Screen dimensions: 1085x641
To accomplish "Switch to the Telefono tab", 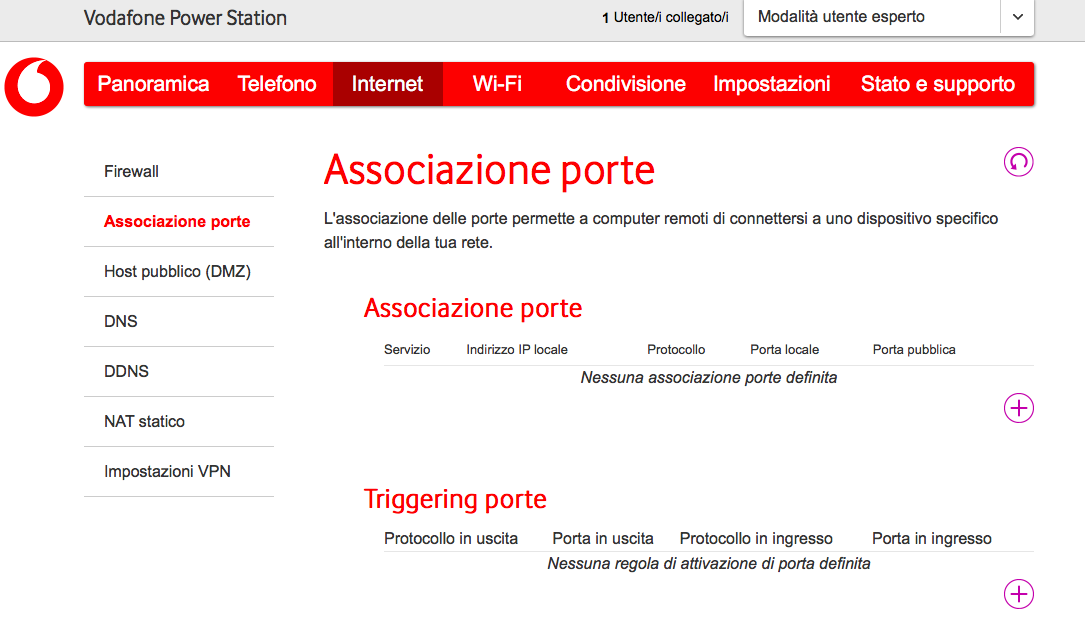I will pos(277,84).
